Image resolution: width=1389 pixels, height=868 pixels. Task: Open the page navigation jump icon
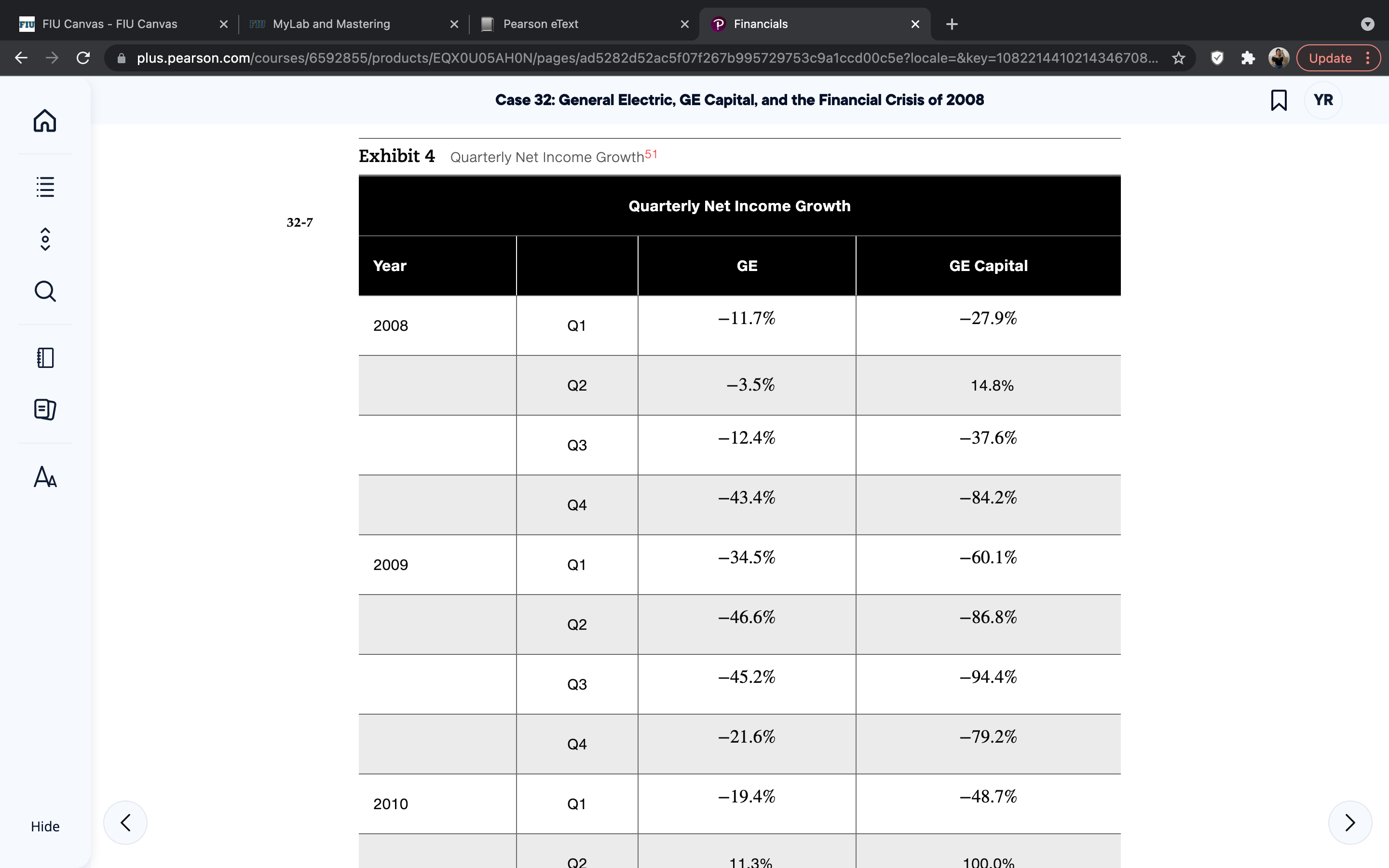pos(45,239)
